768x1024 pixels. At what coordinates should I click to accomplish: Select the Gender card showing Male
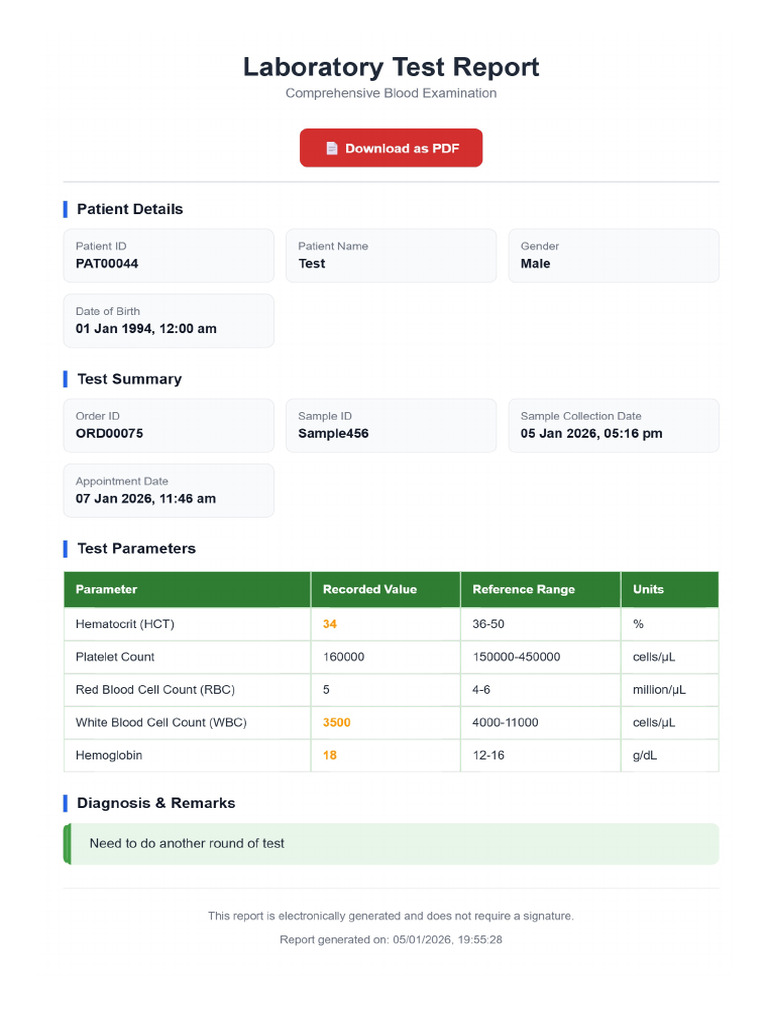pos(613,255)
